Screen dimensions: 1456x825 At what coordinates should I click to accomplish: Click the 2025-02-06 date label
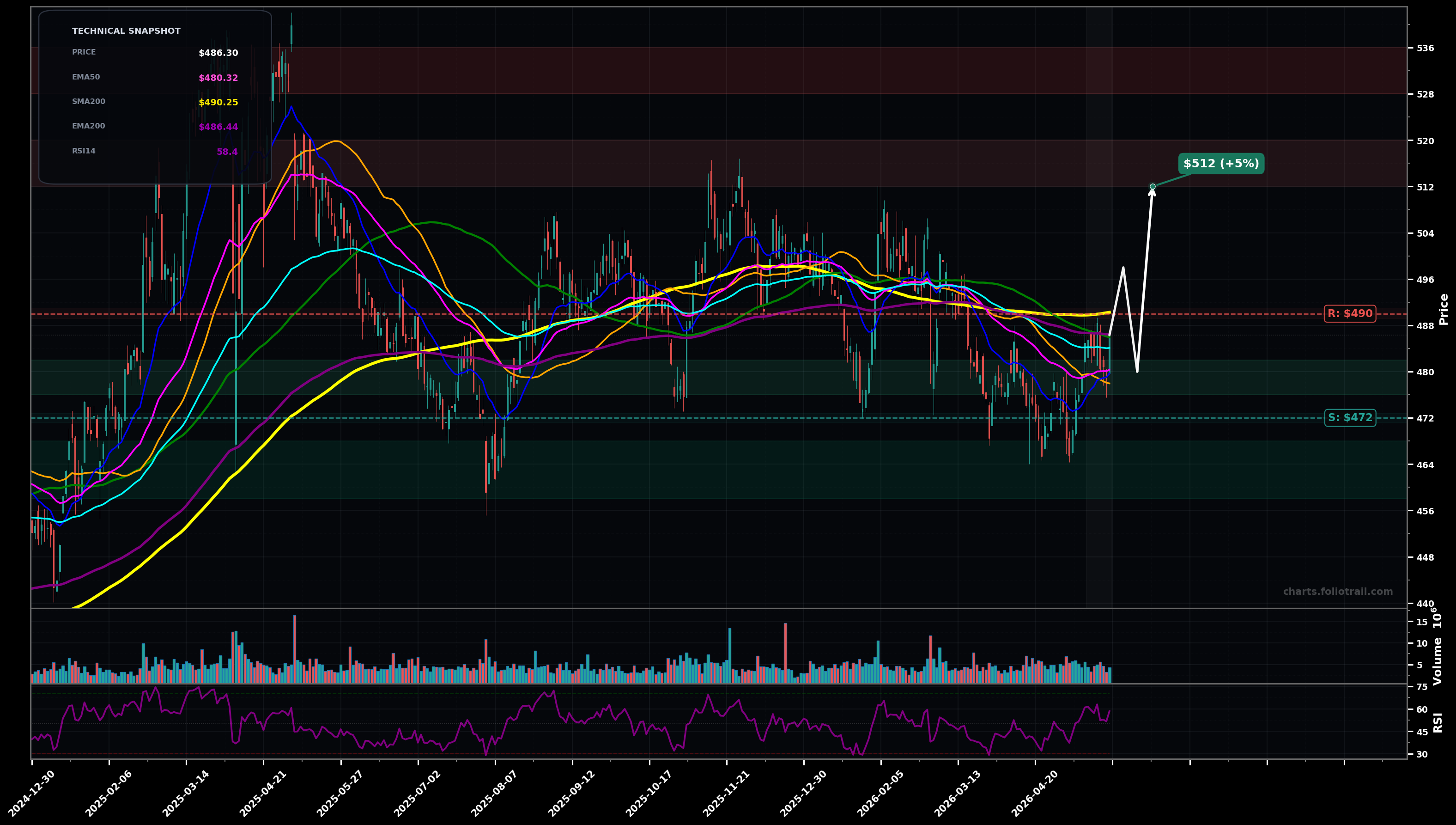108,793
